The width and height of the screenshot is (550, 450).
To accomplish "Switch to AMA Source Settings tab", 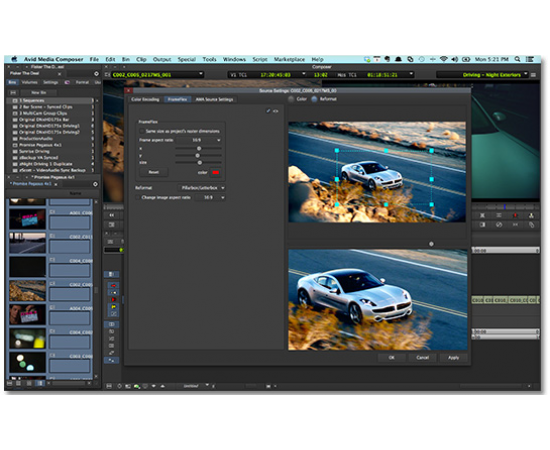I will coord(214,99).
